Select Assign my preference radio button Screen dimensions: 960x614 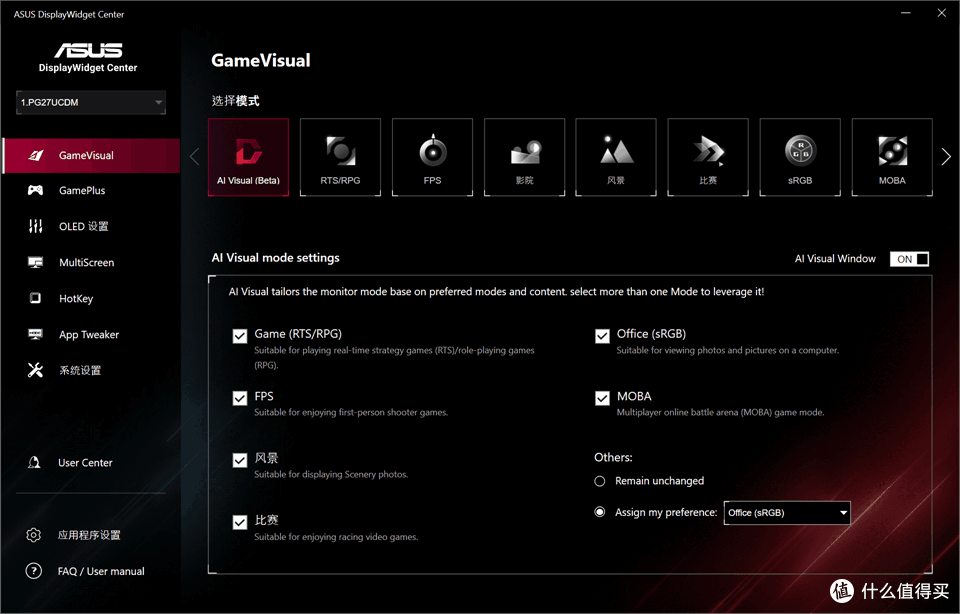pos(600,512)
